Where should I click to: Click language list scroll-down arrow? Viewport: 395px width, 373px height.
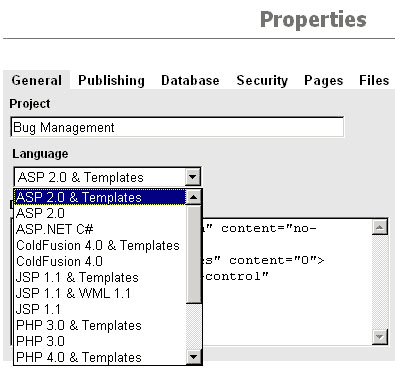pyautogui.click(x=193, y=357)
